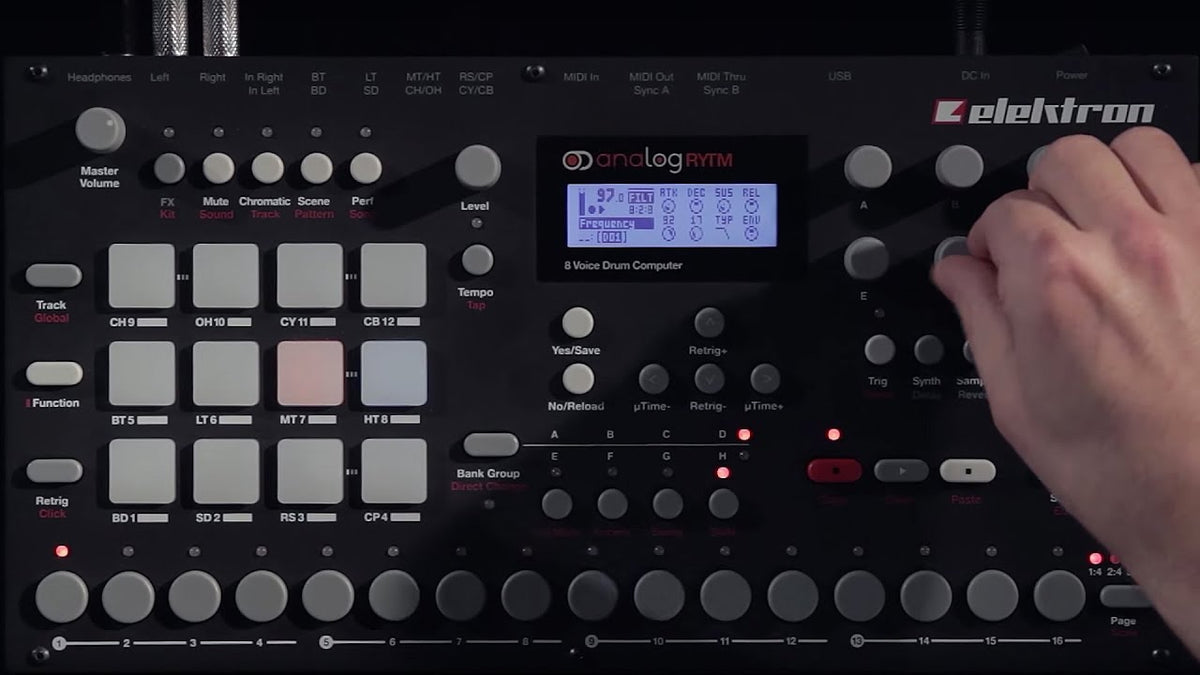
Task: Hit the lit MT 7 pad
Action: 310,374
